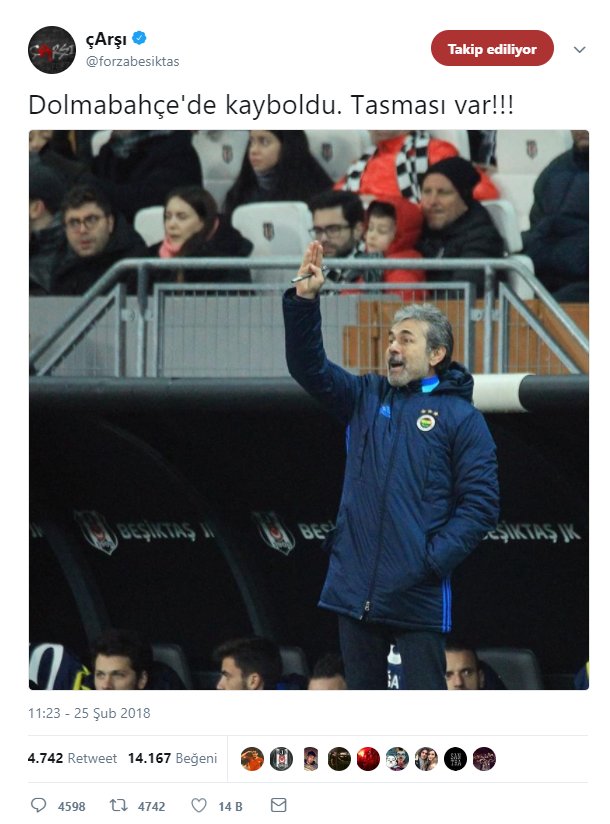The width and height of the screenshot is (610, 824).
Task: Open the 4.742 Retweet list
Action: pyautogui.click(x=72, y=758)
